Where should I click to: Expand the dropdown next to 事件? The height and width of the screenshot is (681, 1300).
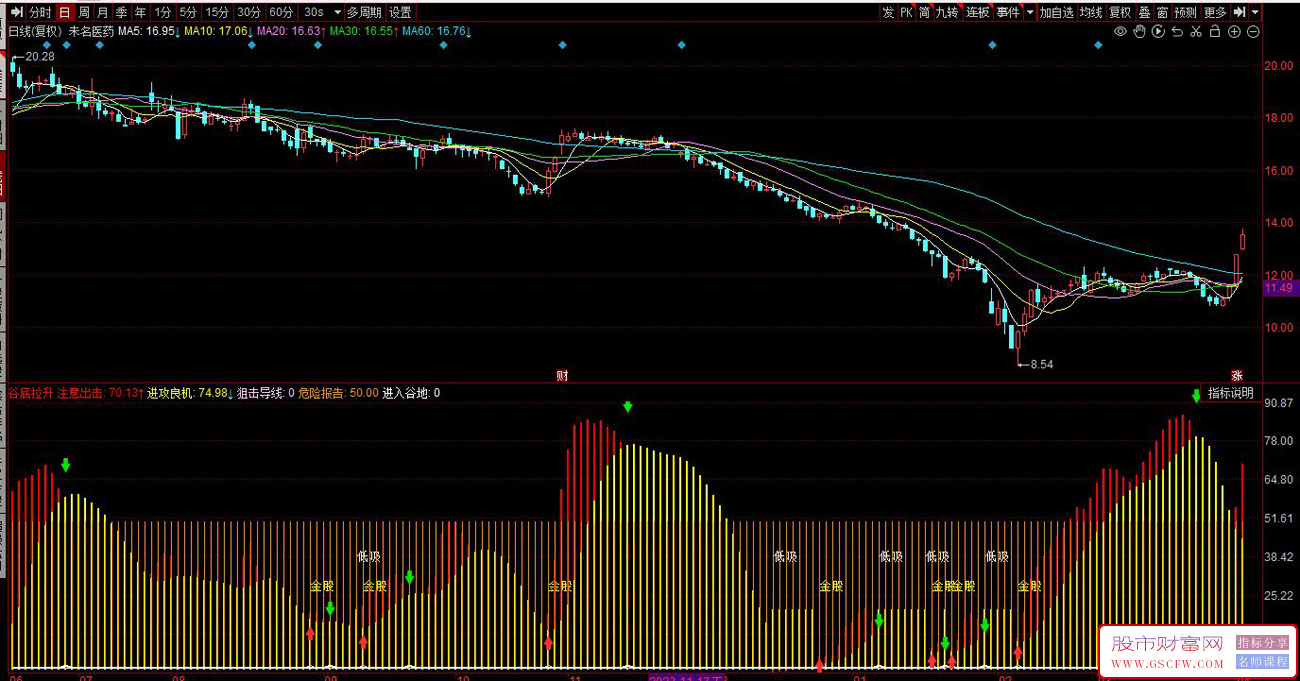[1030, 13]
